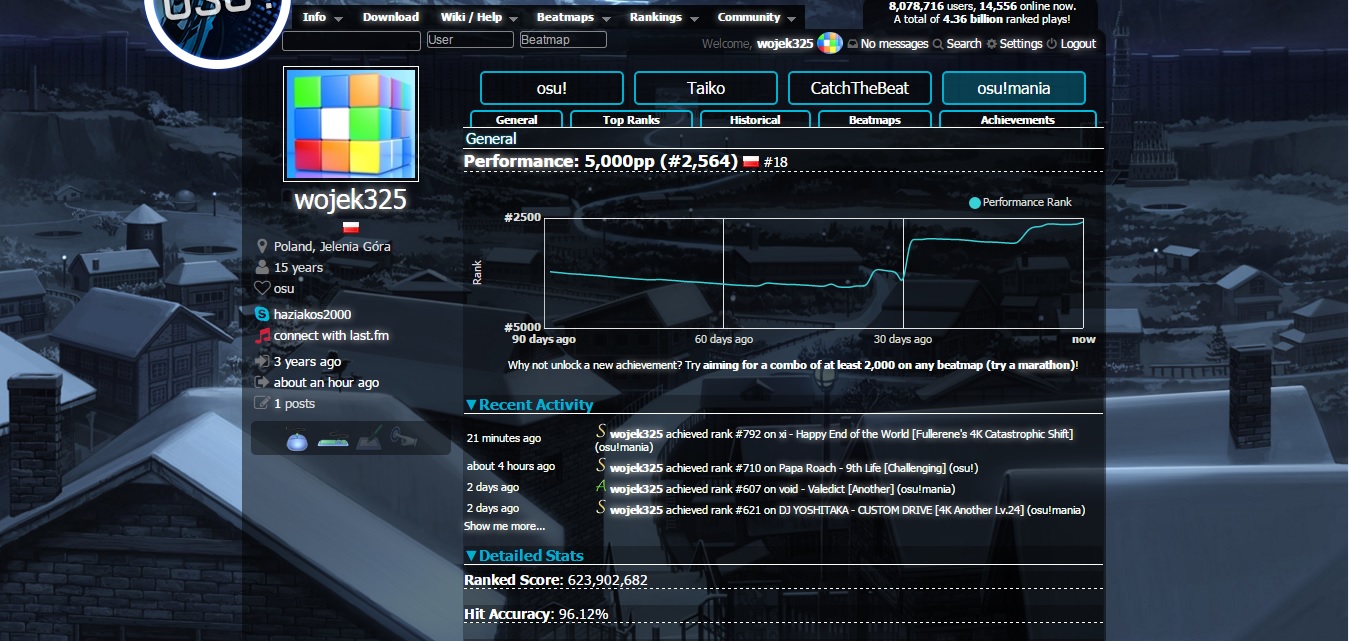Switch to the osu! mode tab
The image size is (1349, 641).
(x=552, y=88)
